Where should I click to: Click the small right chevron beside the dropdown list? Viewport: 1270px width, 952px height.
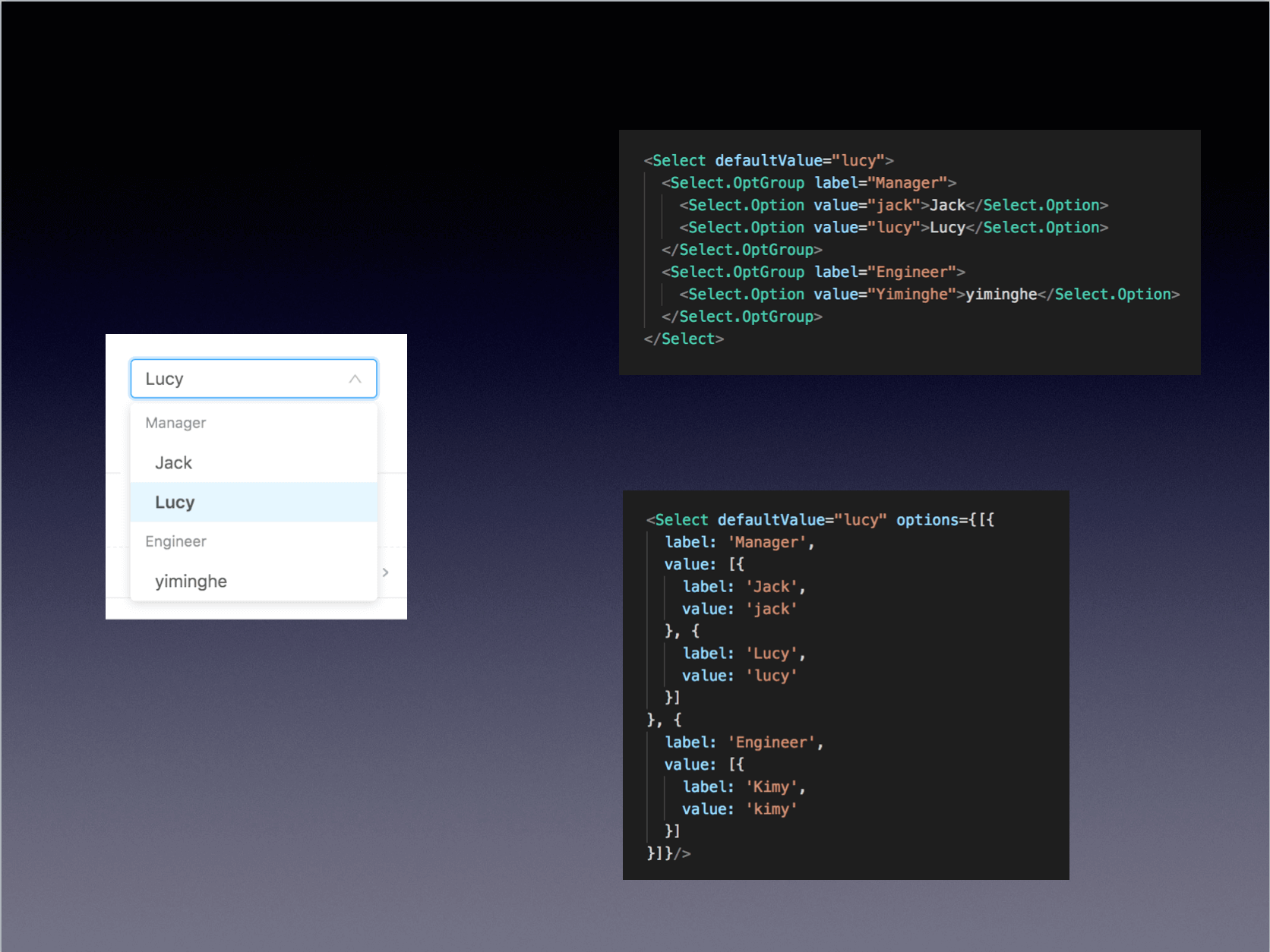[386, 572]
